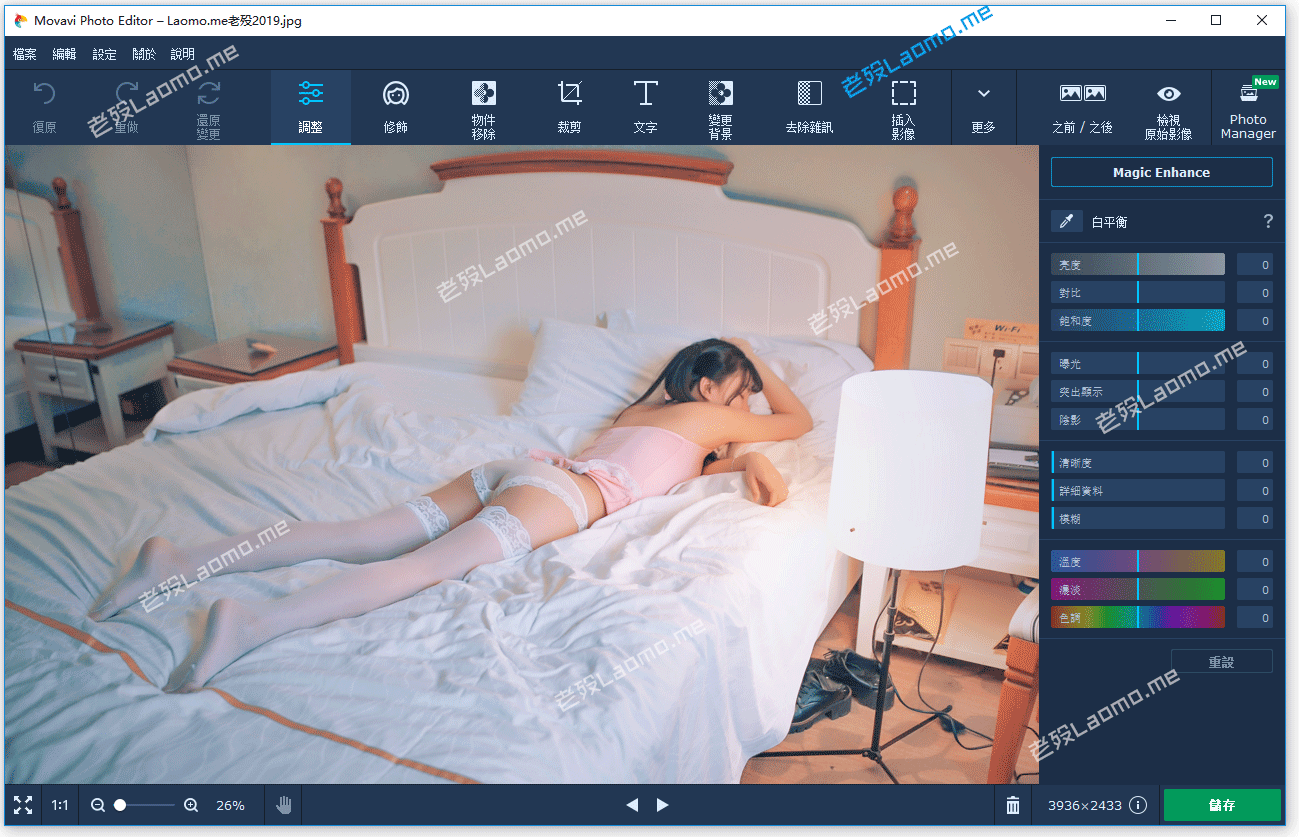
Task: Select the Object Removal (物件移除) tool
Action: tap(484, 108)
